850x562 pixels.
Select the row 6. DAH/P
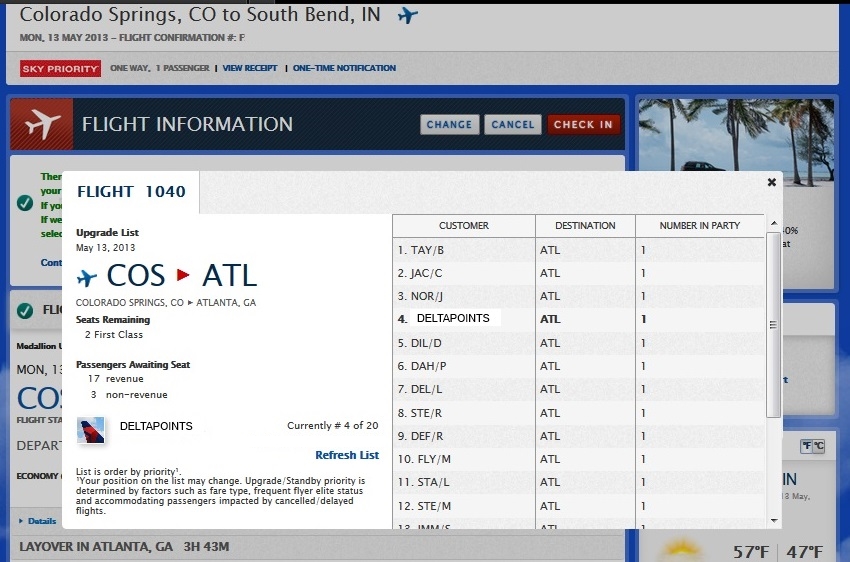pos(578,366)
